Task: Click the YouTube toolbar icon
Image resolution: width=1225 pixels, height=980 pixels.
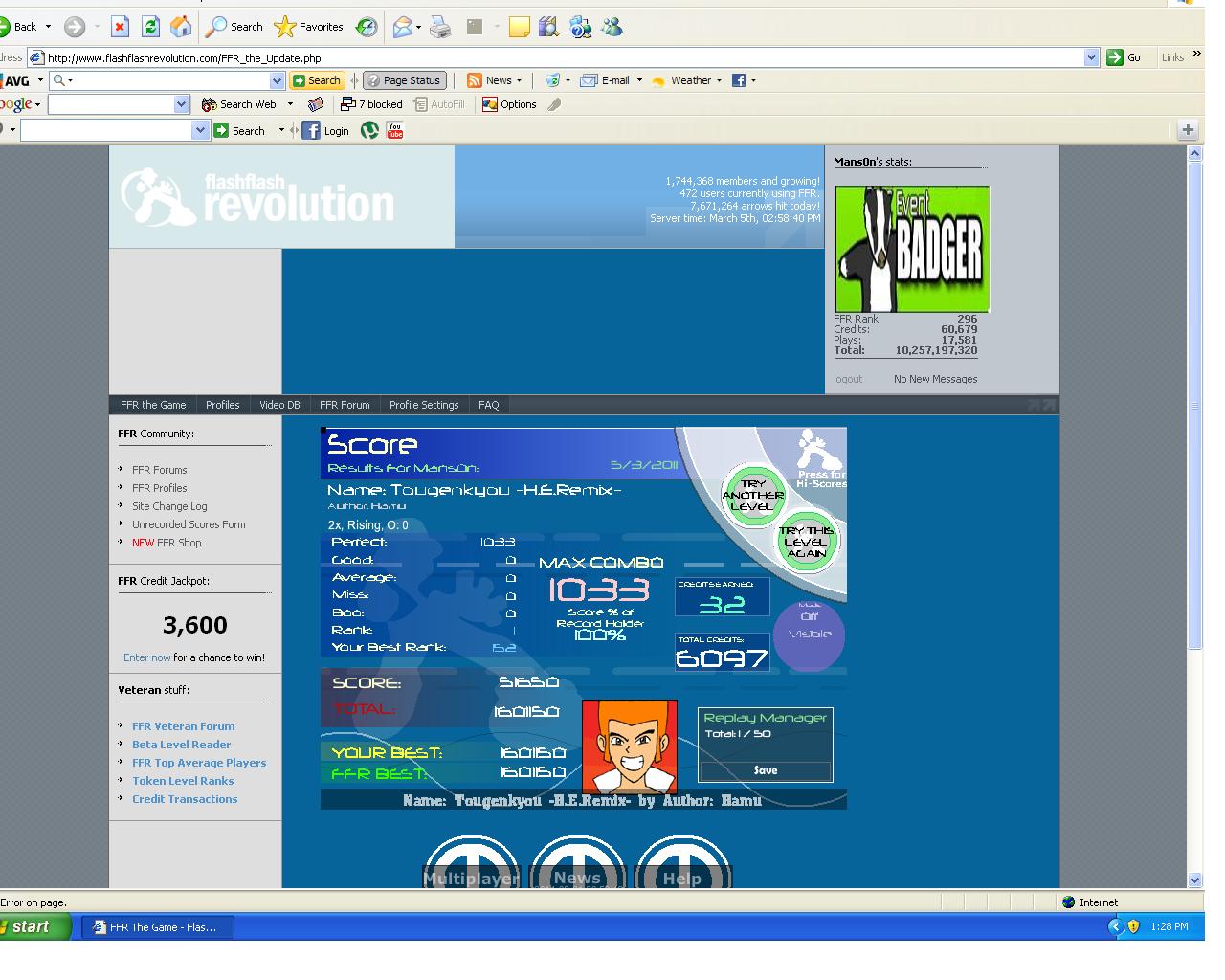Action: click(x=395, y=130)
